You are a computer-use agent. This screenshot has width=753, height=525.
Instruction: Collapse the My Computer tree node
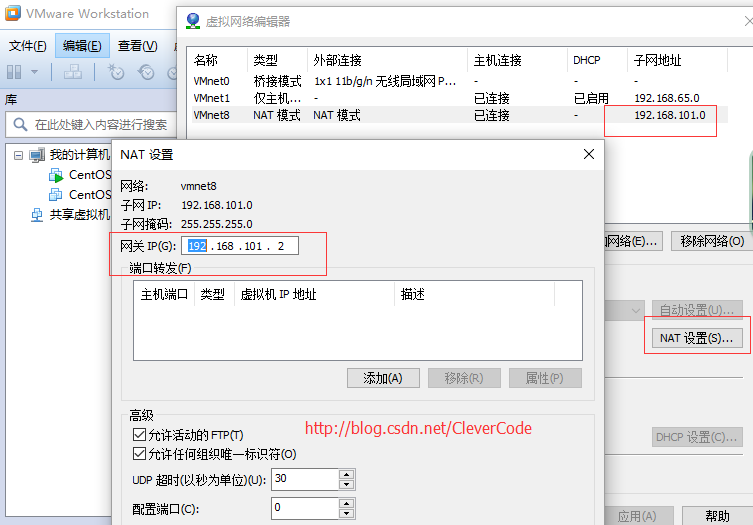tap(18, 155)
